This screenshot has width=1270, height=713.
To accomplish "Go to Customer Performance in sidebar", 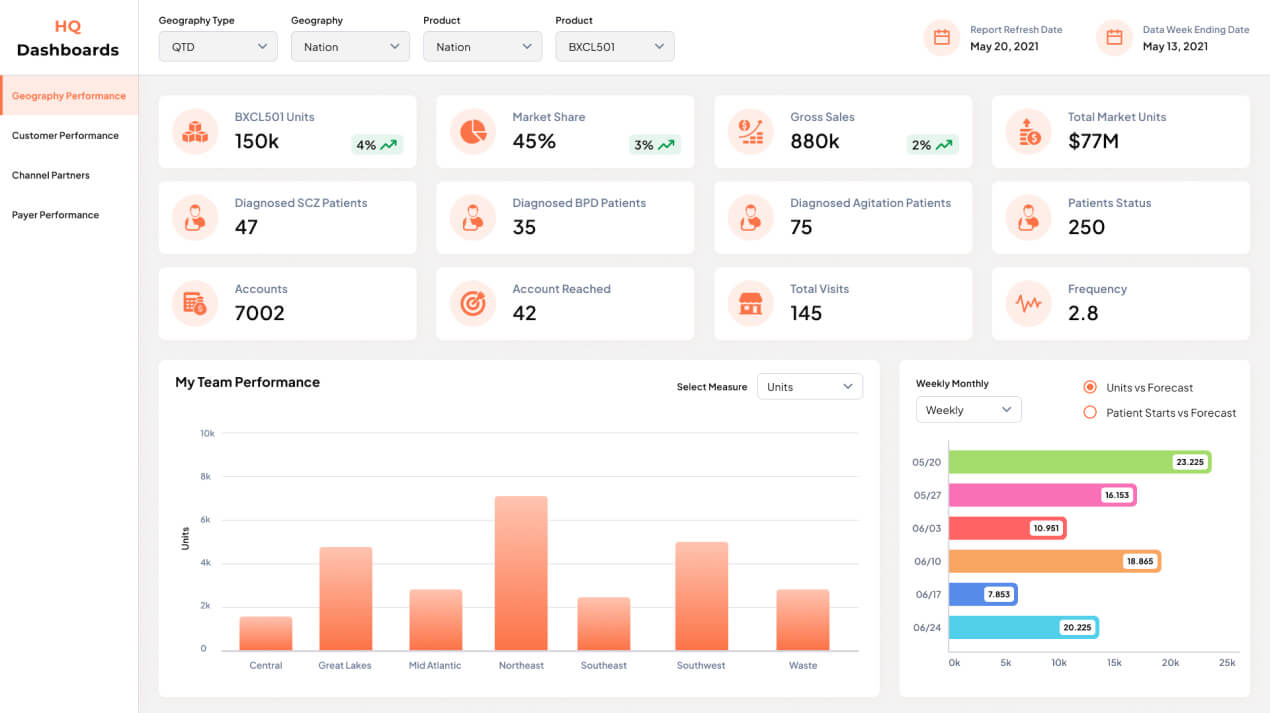I will point(65,135).
